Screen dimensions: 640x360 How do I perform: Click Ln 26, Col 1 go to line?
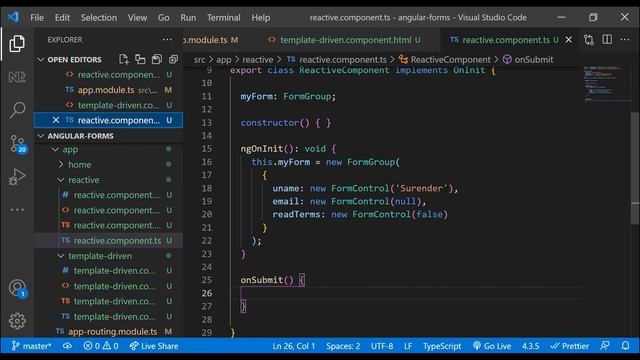pos(294,346)
